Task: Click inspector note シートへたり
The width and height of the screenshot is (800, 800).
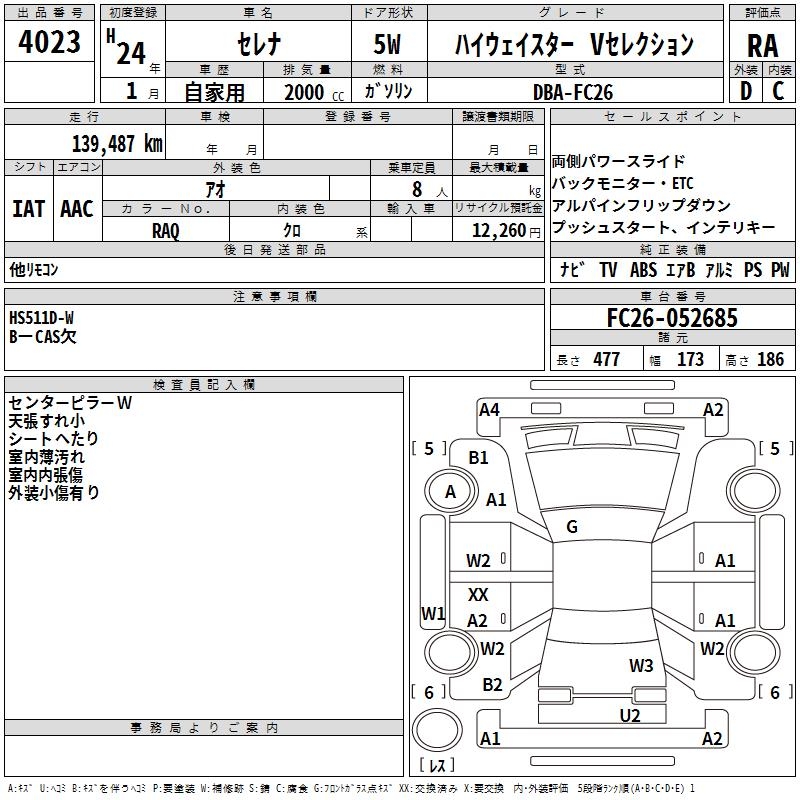Action: [53, 439]
